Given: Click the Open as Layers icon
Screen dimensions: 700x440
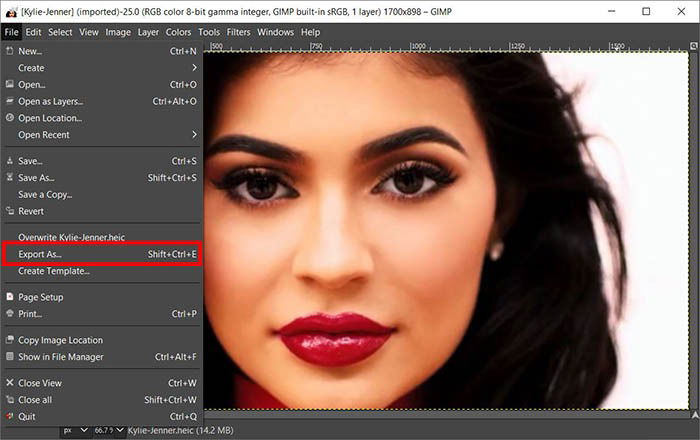Looking at the screenshot, I should point(9,101).
